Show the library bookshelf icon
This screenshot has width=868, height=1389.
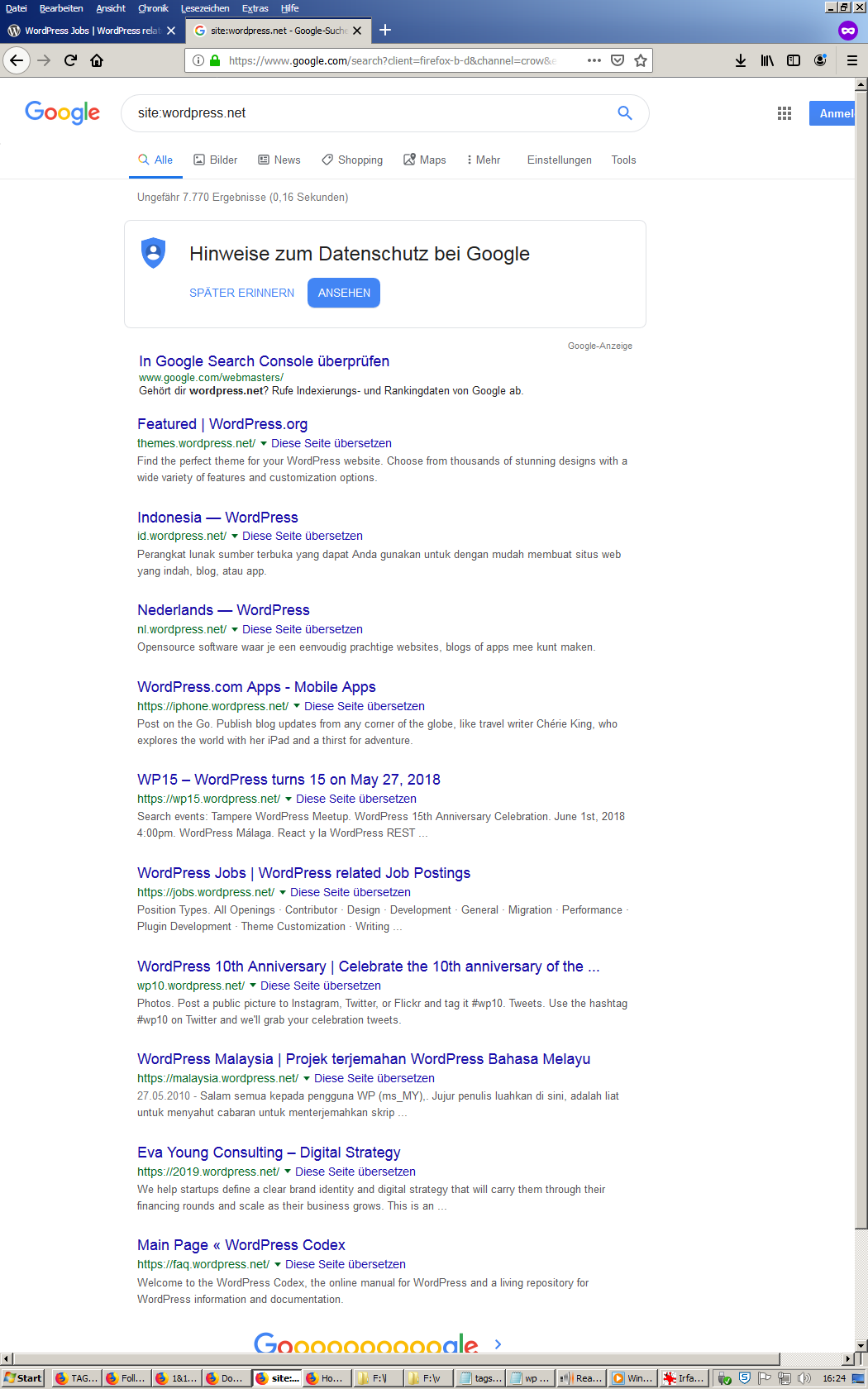coord(767,60)
